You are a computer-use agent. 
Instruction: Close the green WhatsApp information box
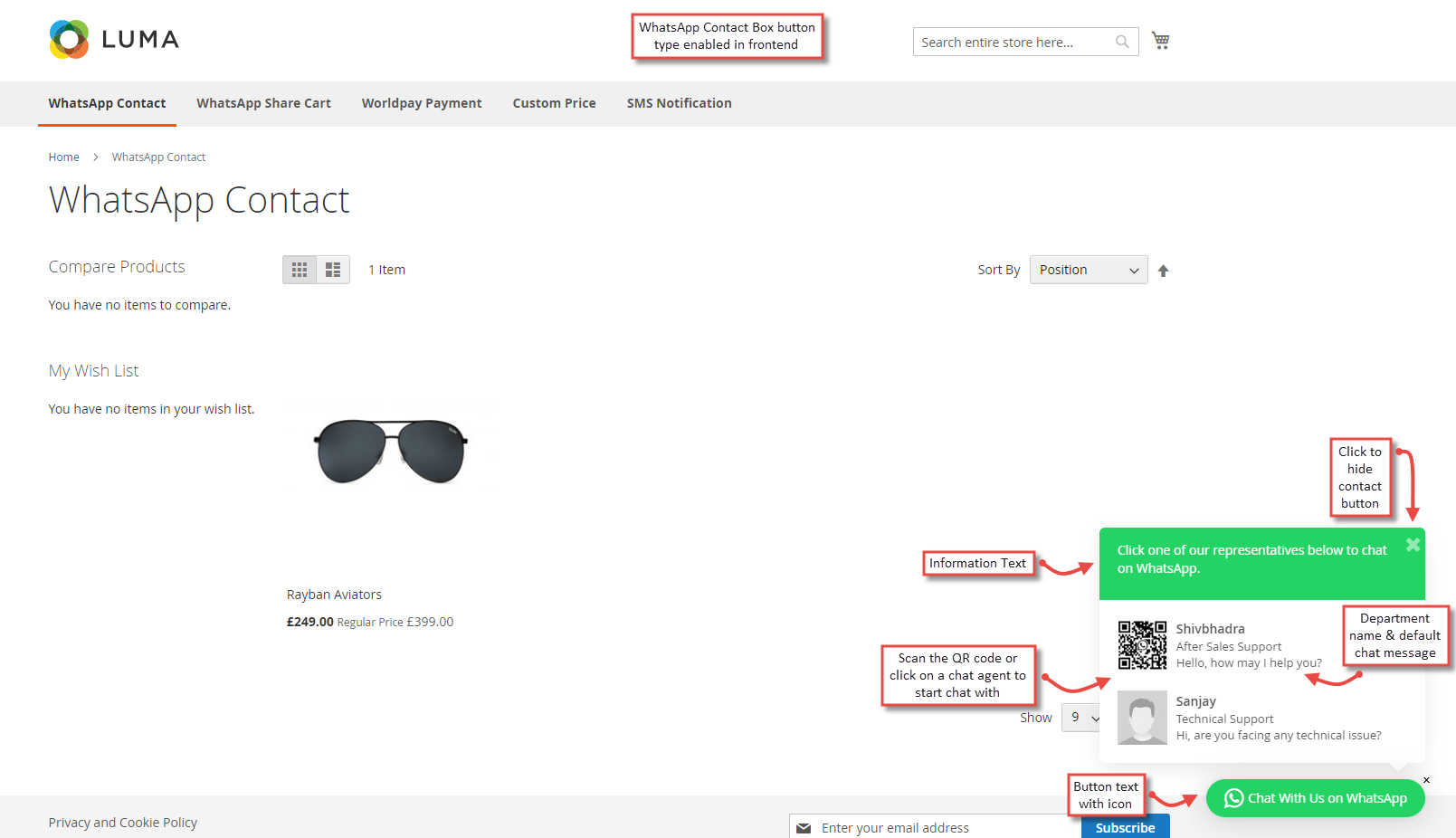1413,545
